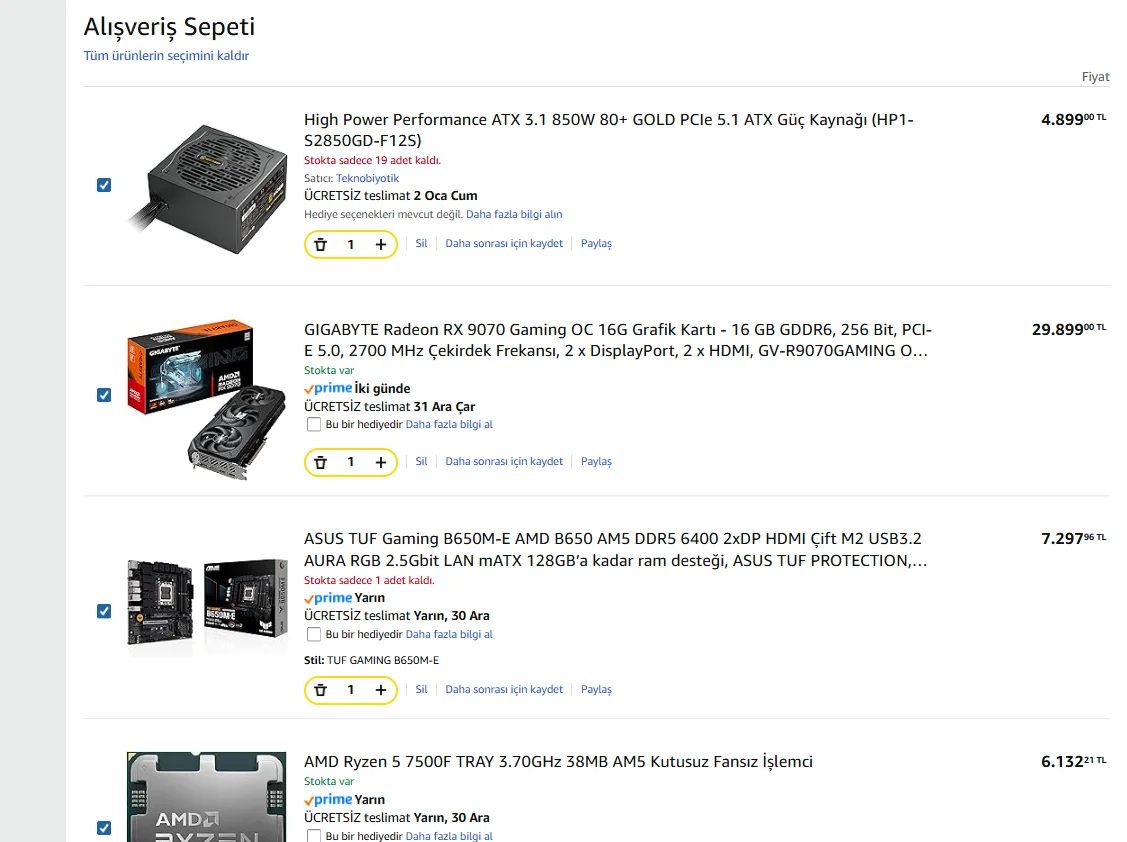Viewport: 1127px width, 842px height.
Task: Increase quantity of ASUS TUF motherboard
Action: (x=381, y=690)
